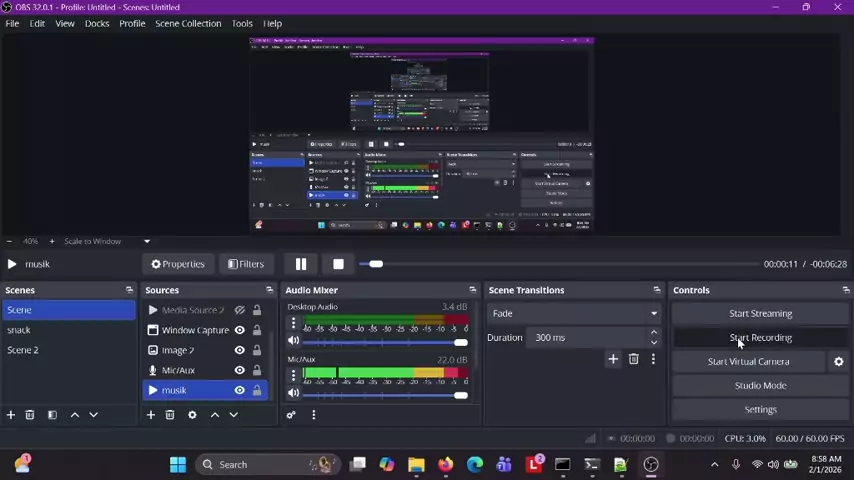The image size is (854, 480).
Task: Open source Properties from the toolbar
Action: tap(178, 264)
